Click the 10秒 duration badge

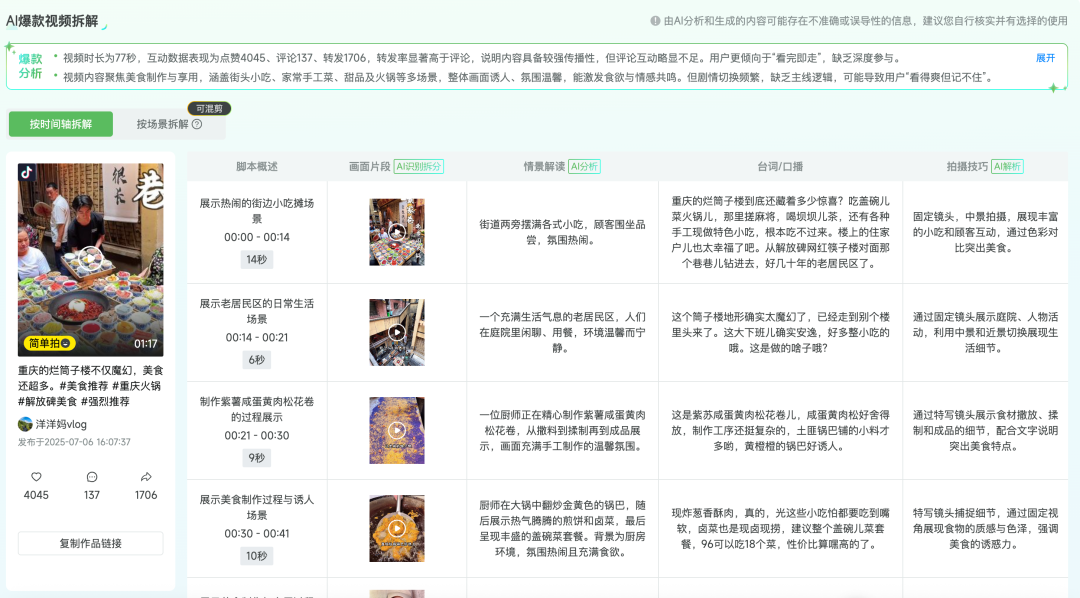point(257,556)
